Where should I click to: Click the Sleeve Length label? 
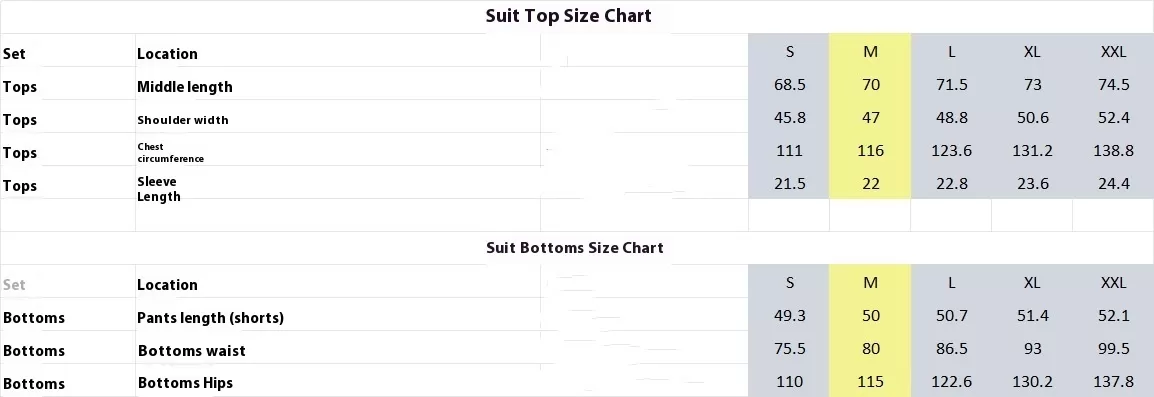pyautogui.click(x=158, y=189)
